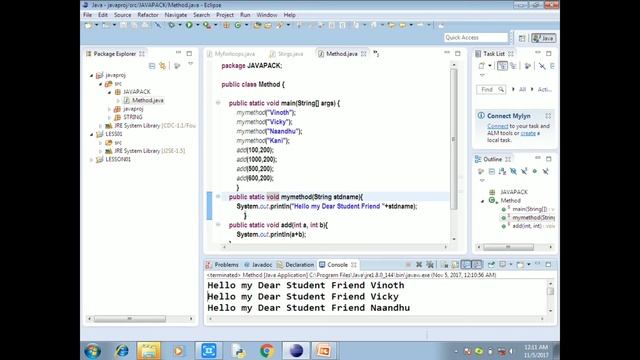Image resolution: width=640 pixels, height=360 pixels.
Task: Switch to the Strgs.java editor tab
Action: pyautogui.click(x=287, y=54)
